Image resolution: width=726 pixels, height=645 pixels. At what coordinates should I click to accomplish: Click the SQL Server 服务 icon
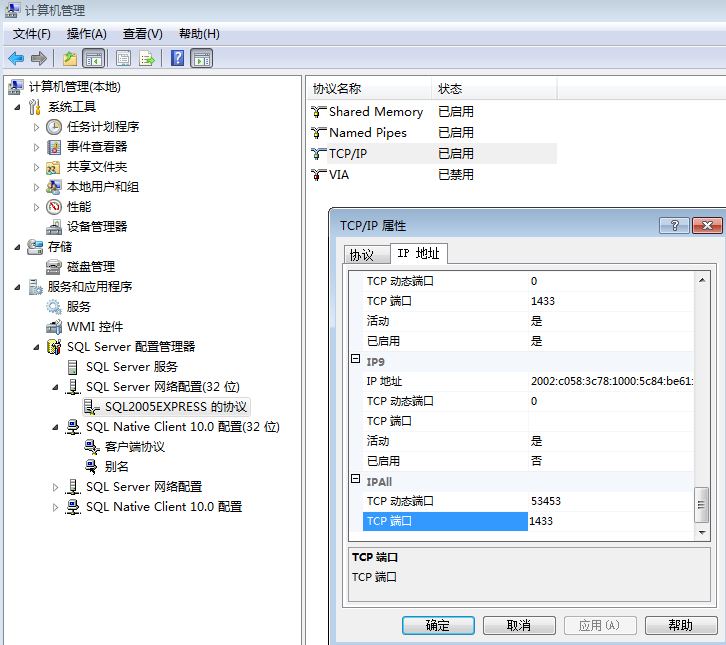73,367
